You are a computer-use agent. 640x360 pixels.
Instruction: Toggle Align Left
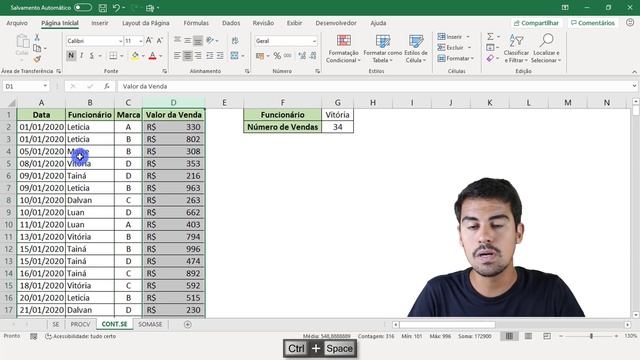(177, 56)
